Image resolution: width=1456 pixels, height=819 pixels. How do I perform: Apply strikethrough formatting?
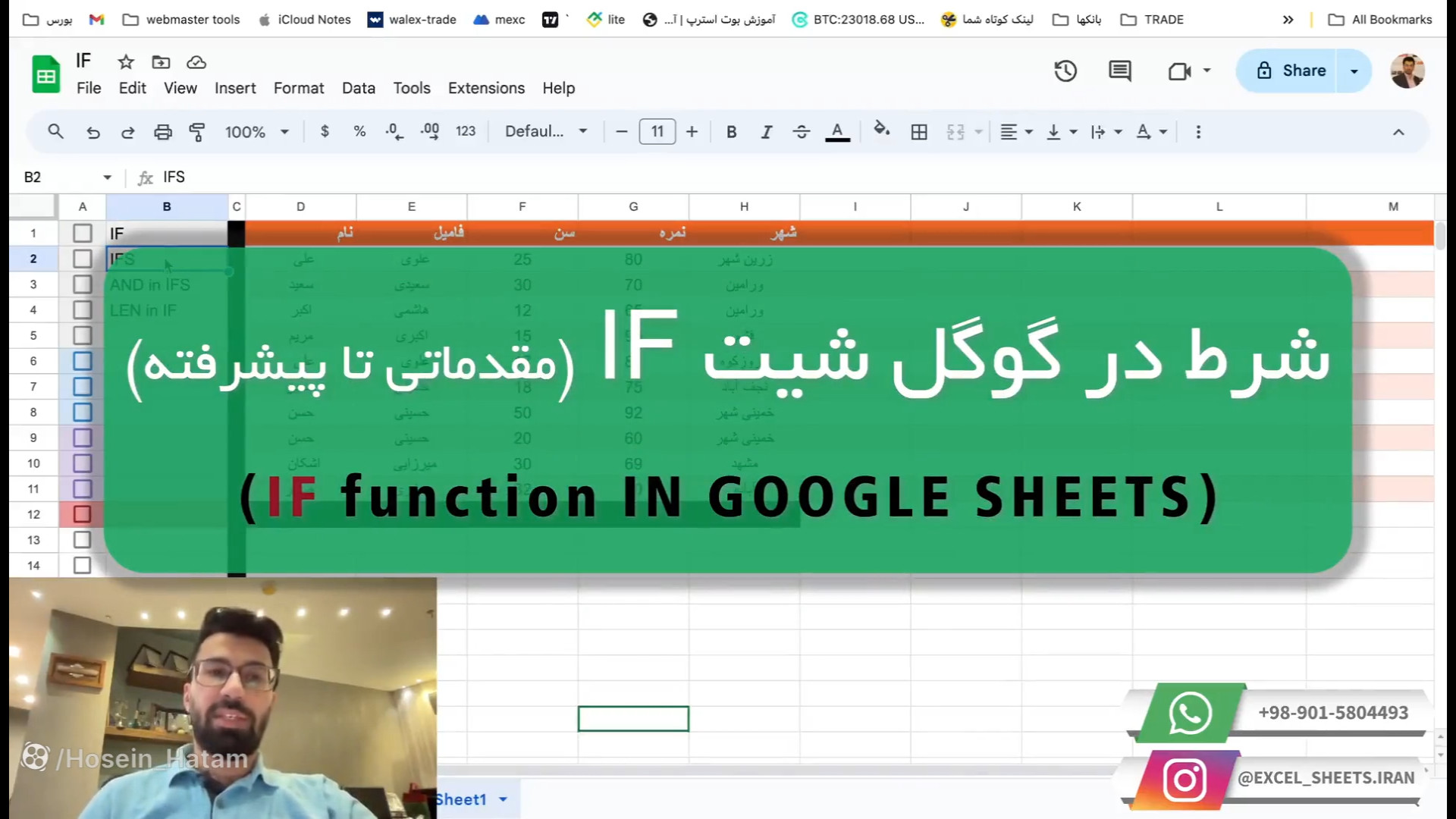[x=802, y=132]
